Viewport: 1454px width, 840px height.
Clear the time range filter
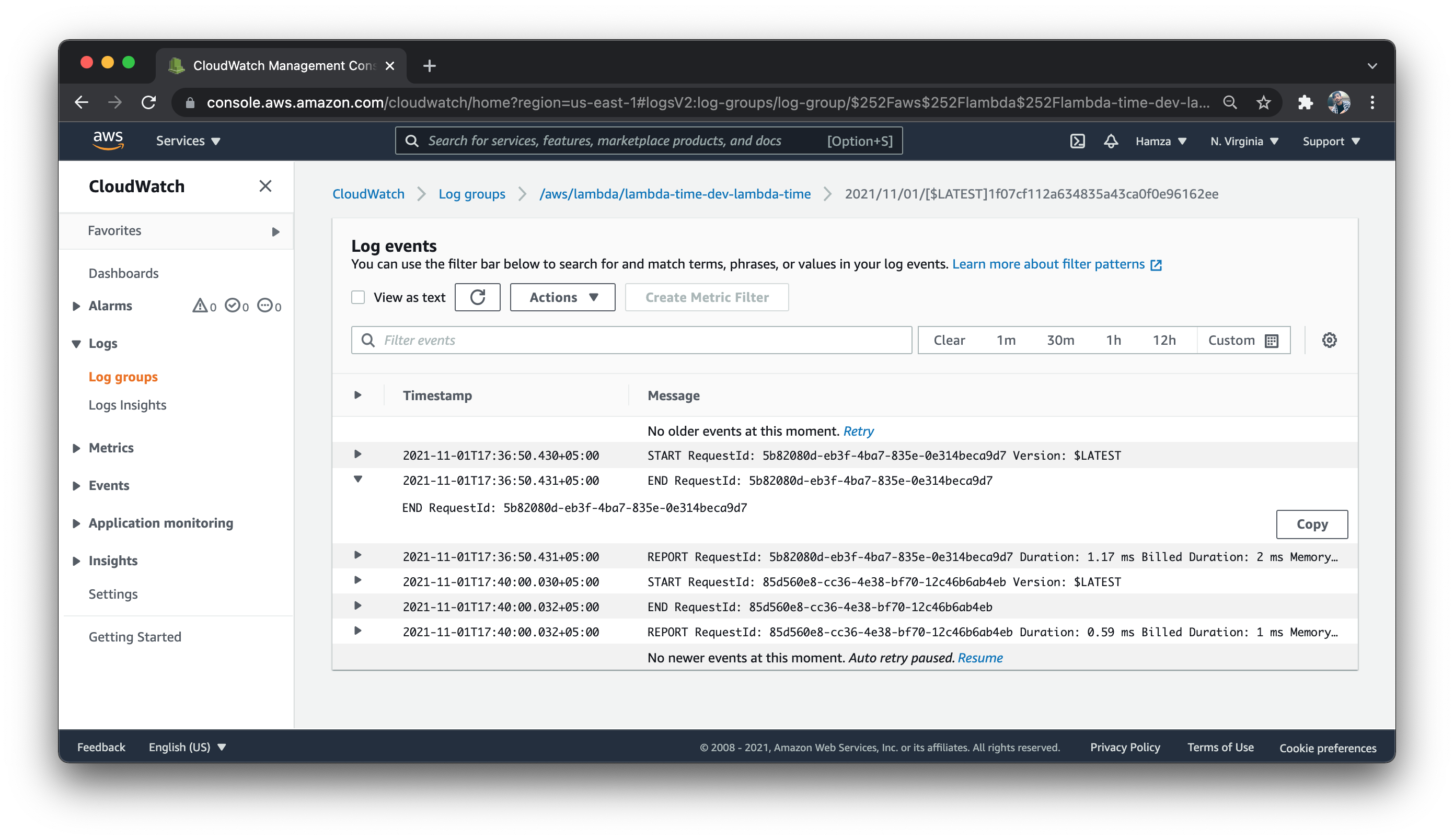point(949,340)
